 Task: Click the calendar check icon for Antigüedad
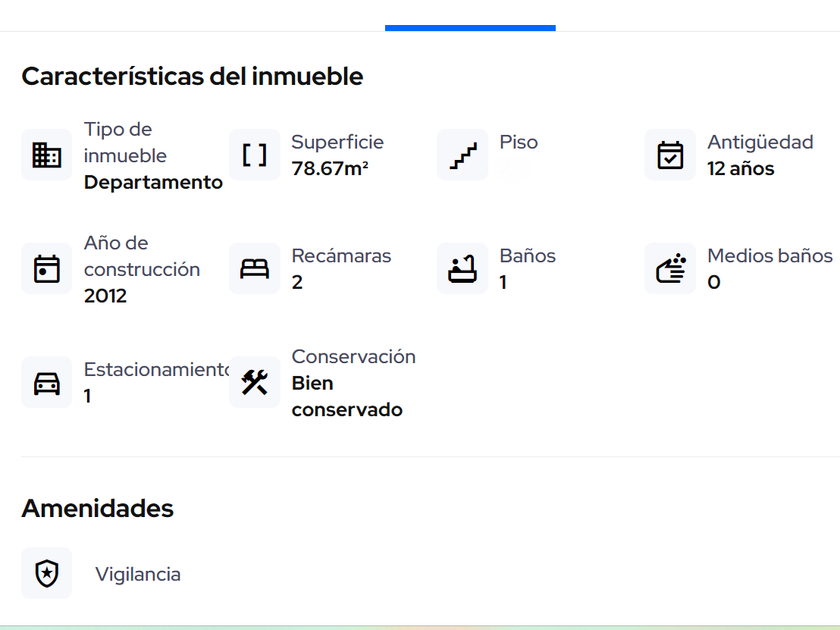pyautogui.click(x=670, y=155)
